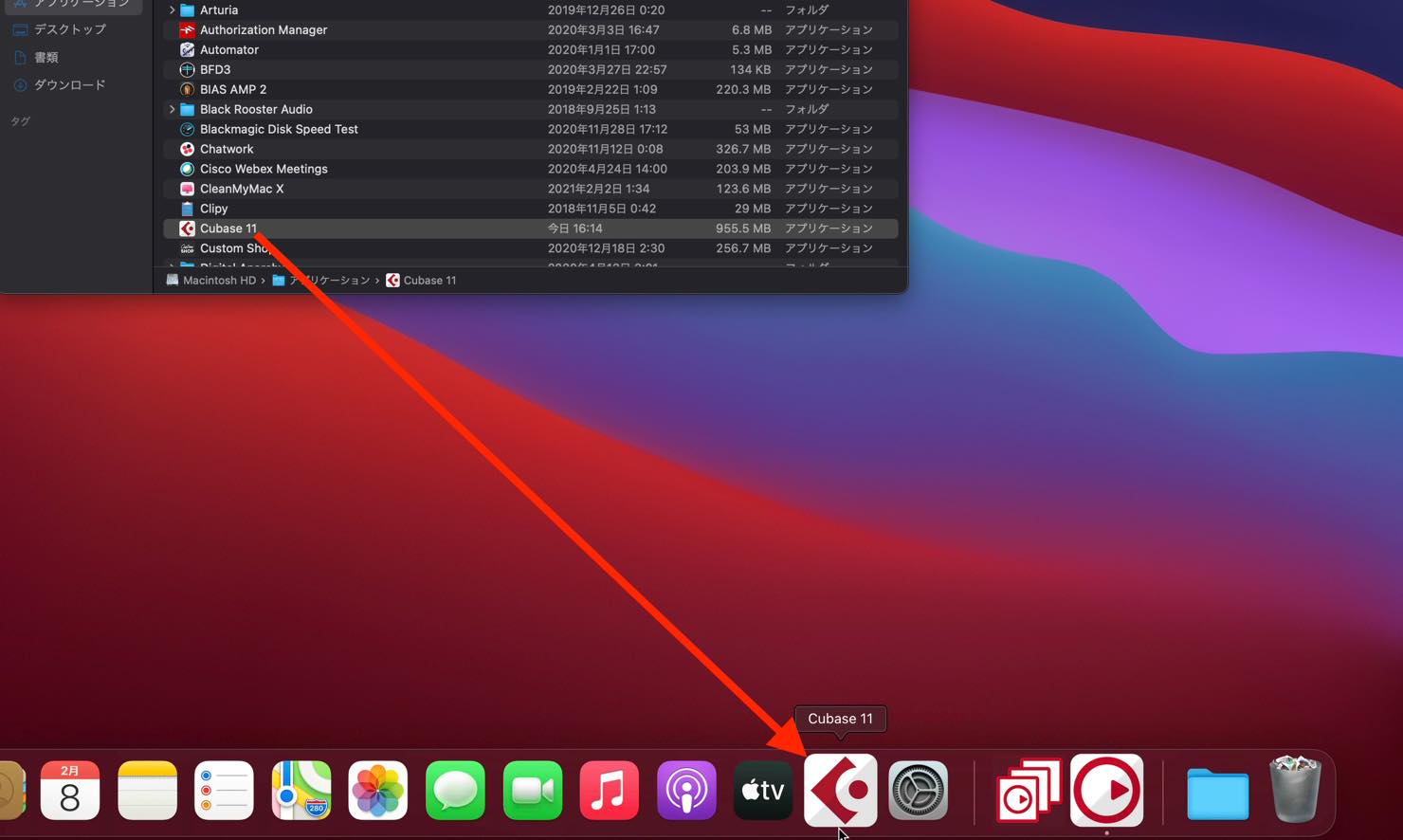Select the BIAS AMP 2 row
The image size is (1403, 840).
530,89
